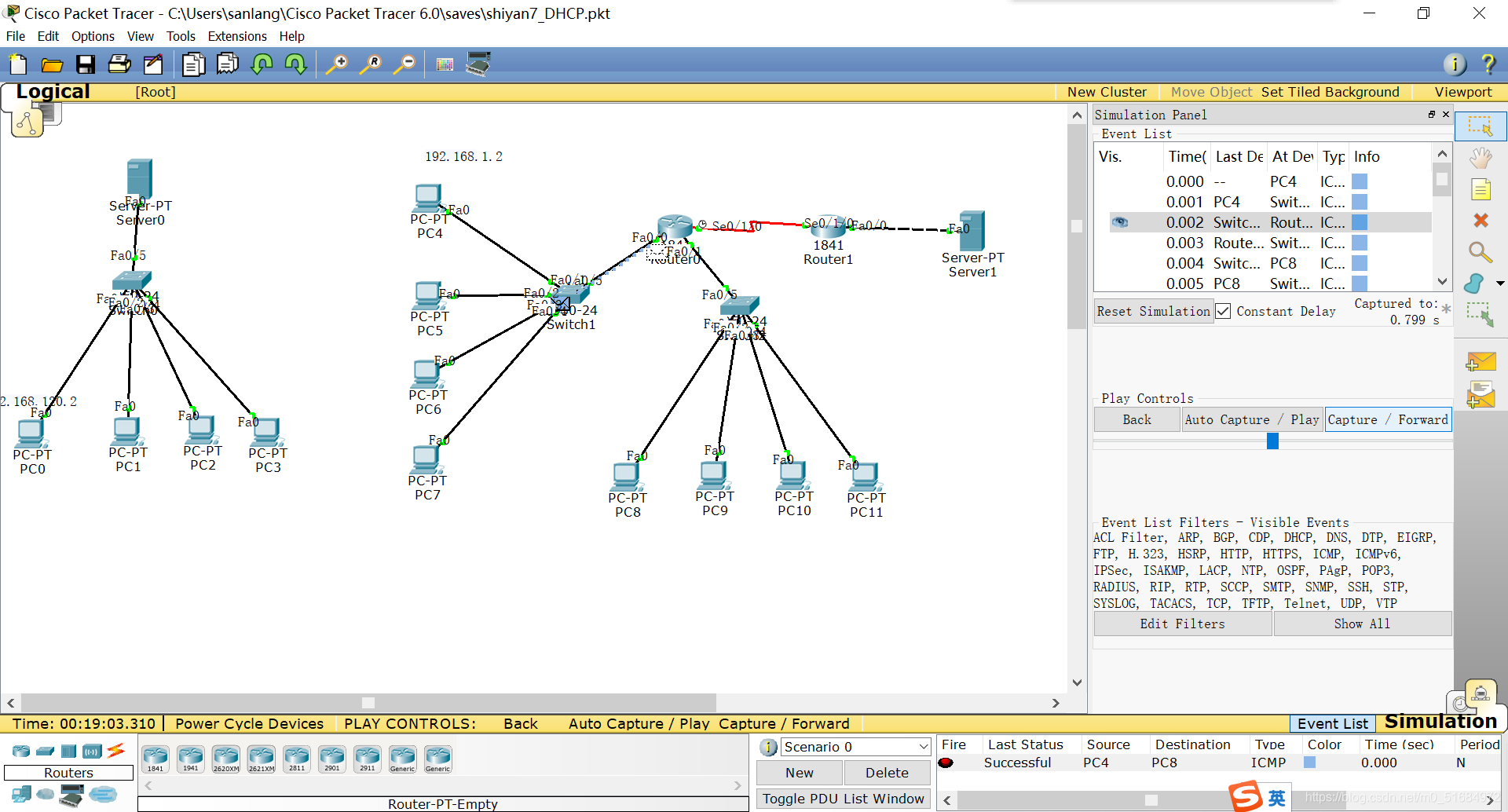Open the Options menu
Viewport: 1508px width, 812px height.
(93, 36)
